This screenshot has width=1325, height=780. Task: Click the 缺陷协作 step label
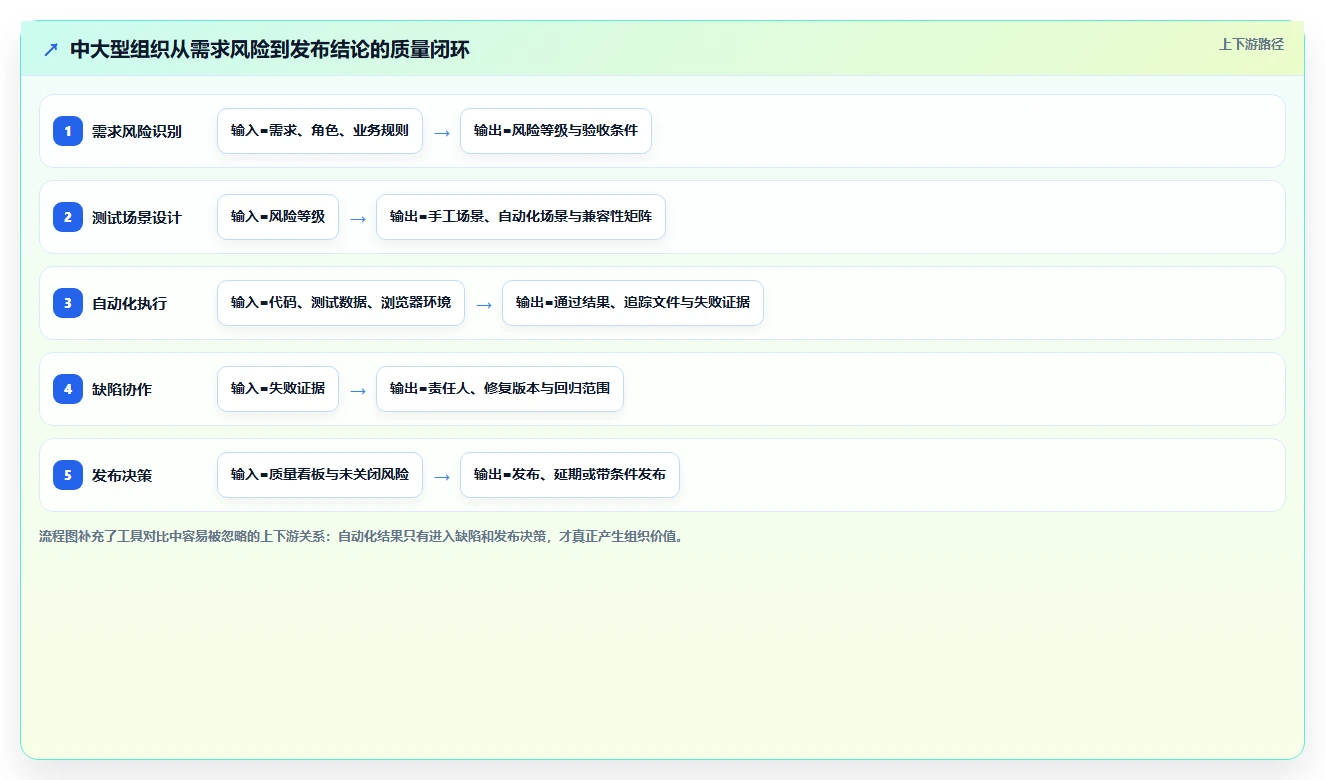(x=122, y=389)
